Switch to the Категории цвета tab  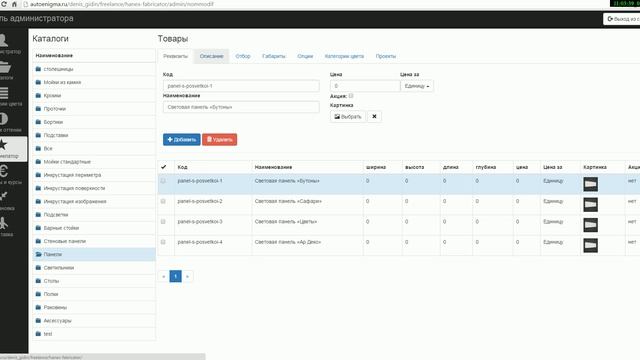tap(344, 56)
